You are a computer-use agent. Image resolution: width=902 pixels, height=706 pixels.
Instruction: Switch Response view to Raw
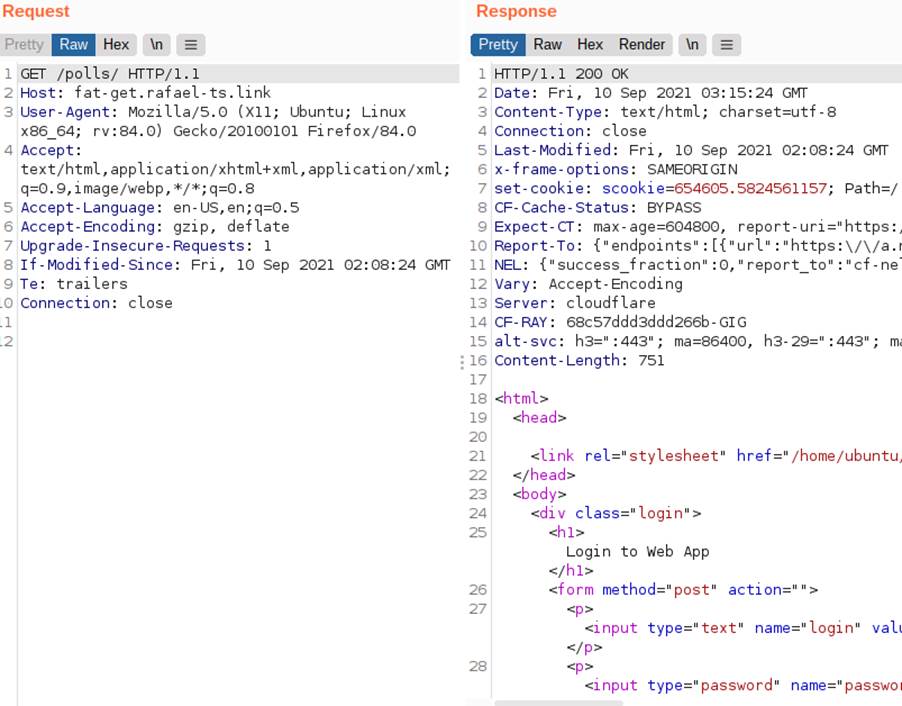pyautogui.click(x=547, y=45)
